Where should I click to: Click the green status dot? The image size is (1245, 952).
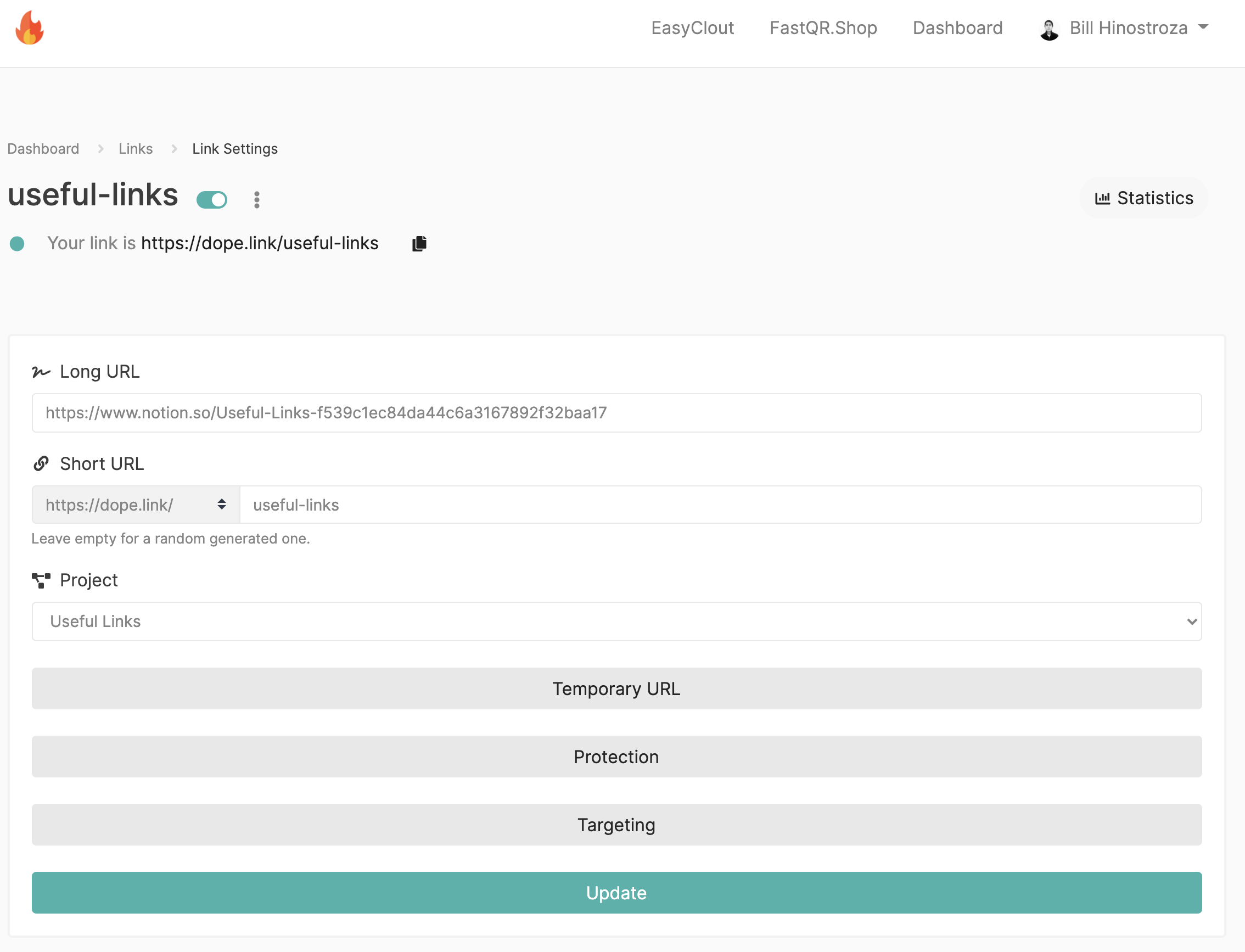[x=17, y=244]
